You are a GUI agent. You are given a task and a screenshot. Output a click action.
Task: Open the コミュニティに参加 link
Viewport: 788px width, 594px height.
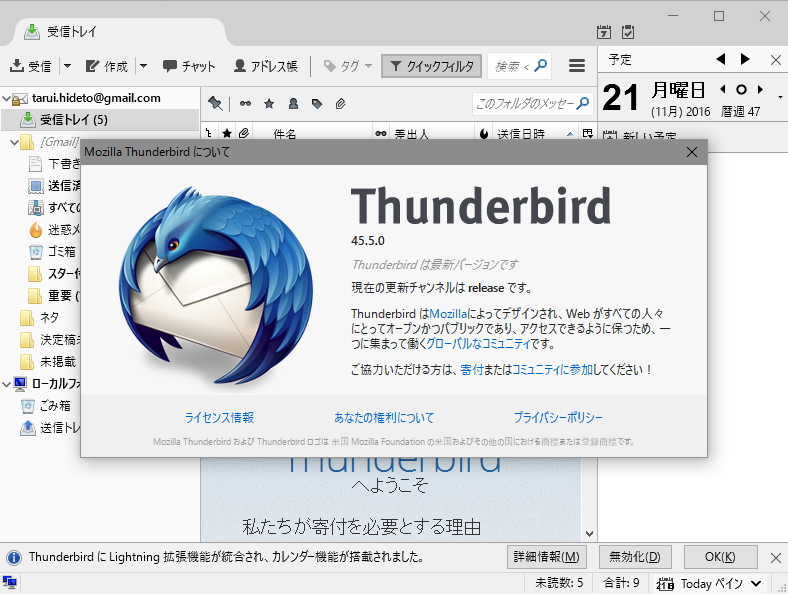552,370
